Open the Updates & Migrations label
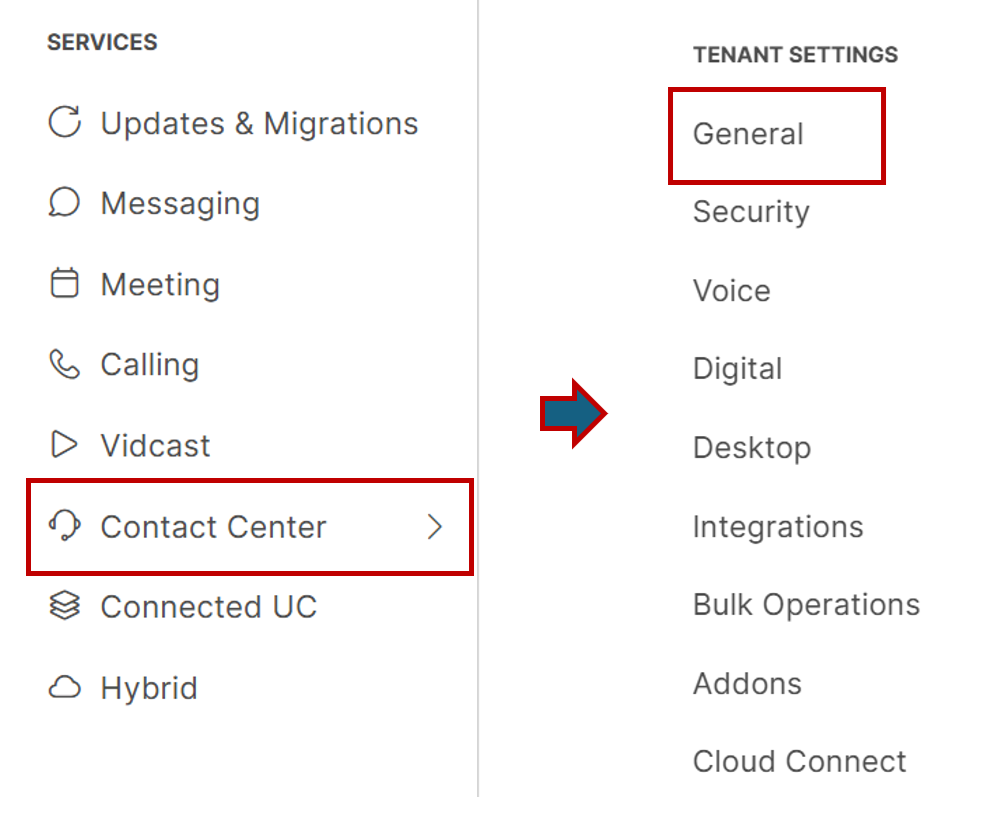1000x834 pixels. 259,123
